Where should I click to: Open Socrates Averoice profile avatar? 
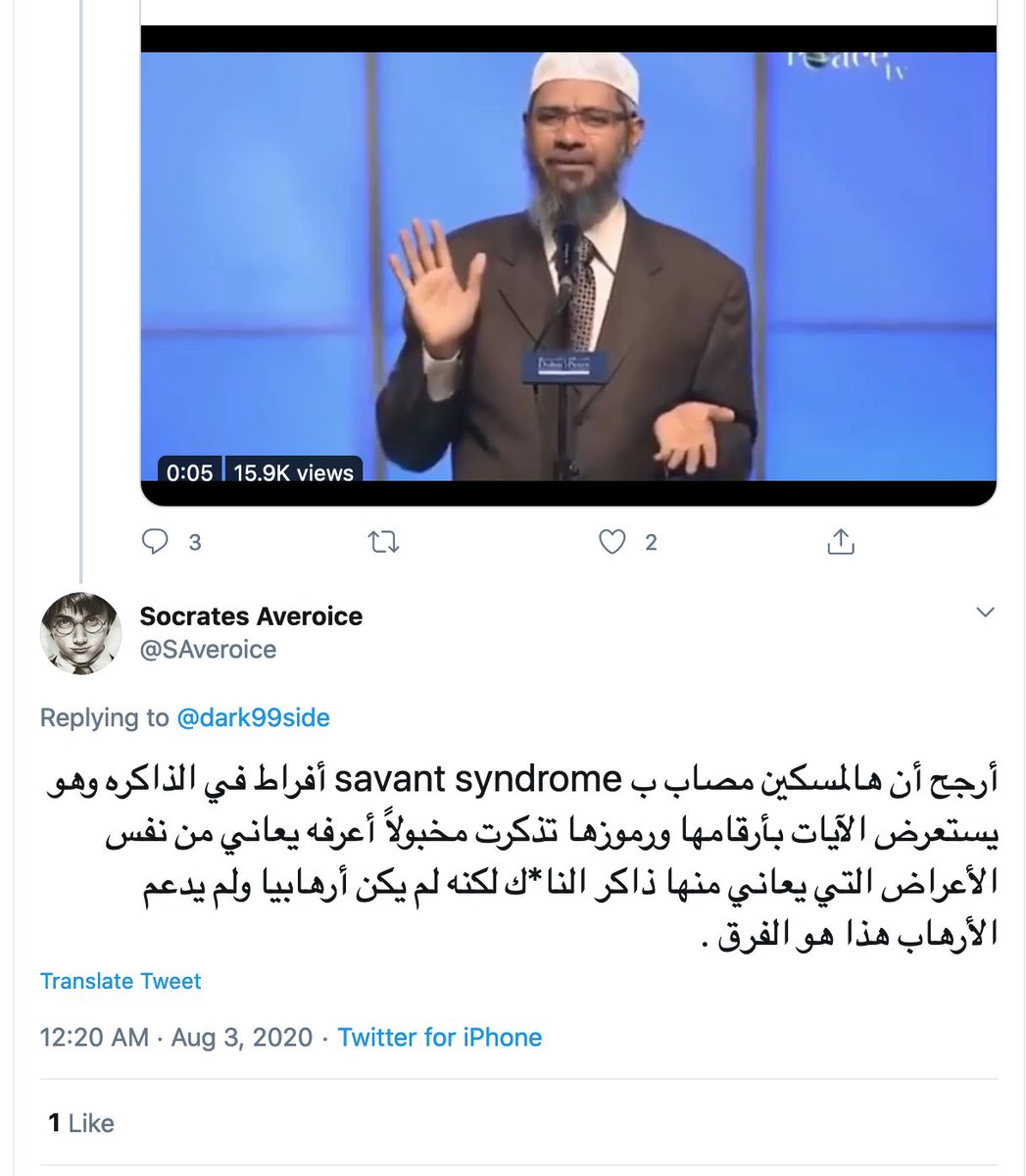[x=80, y=633]
